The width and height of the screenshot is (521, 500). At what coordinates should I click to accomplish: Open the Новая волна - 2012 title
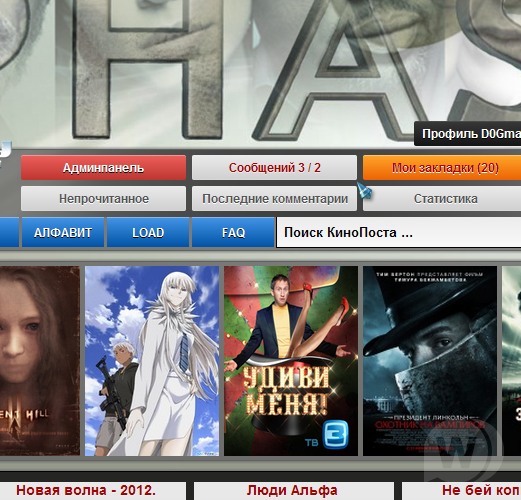(x=86, y=490)
